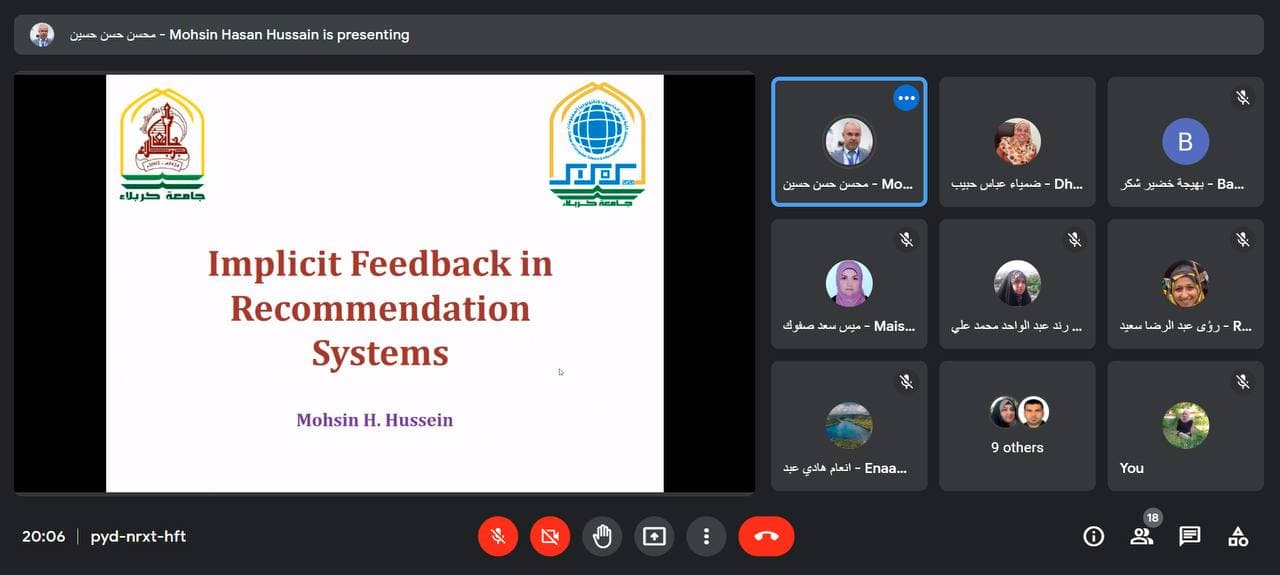Open the meeting details info icon

(1093, 537)
